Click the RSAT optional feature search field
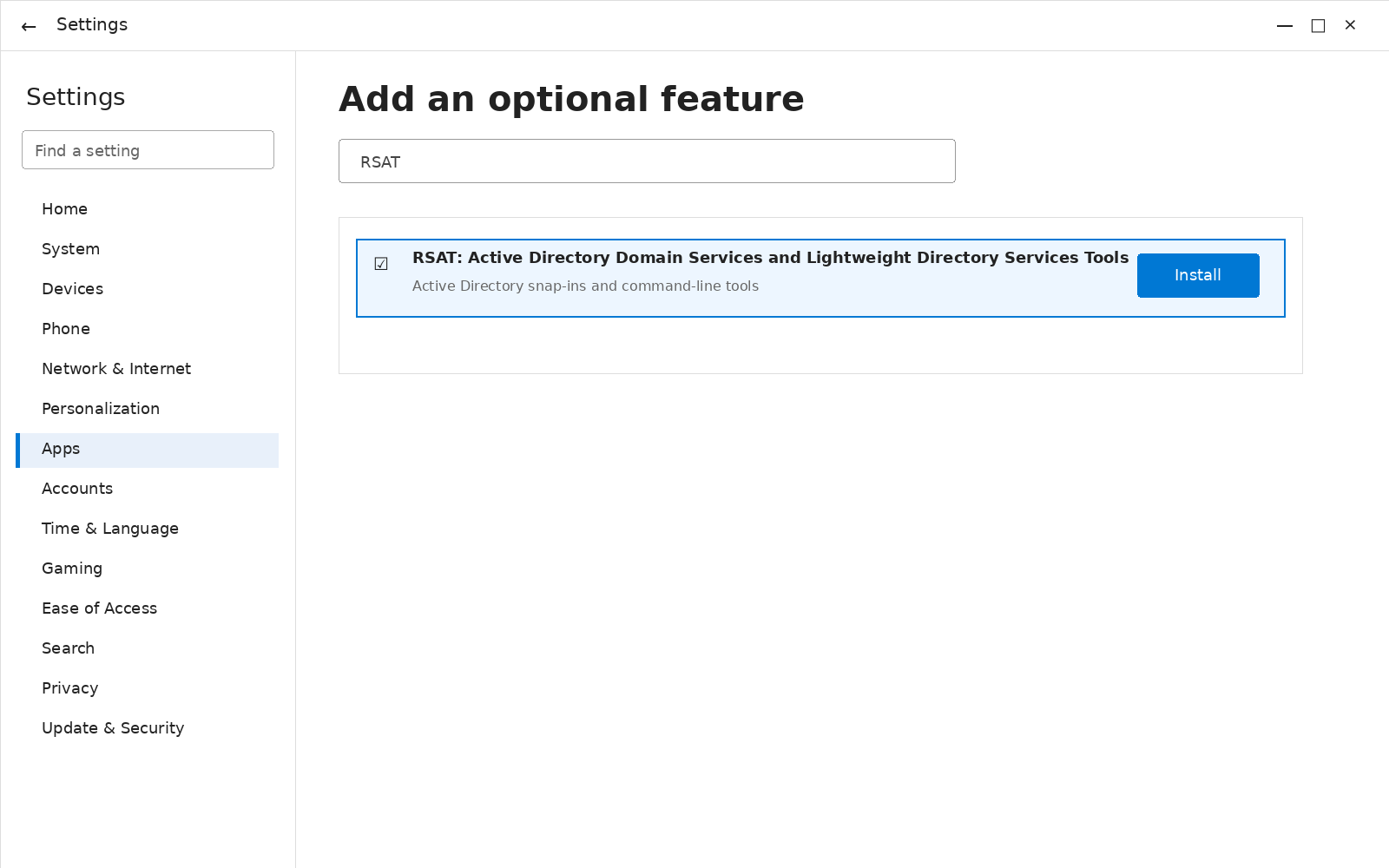 (647, 161)
